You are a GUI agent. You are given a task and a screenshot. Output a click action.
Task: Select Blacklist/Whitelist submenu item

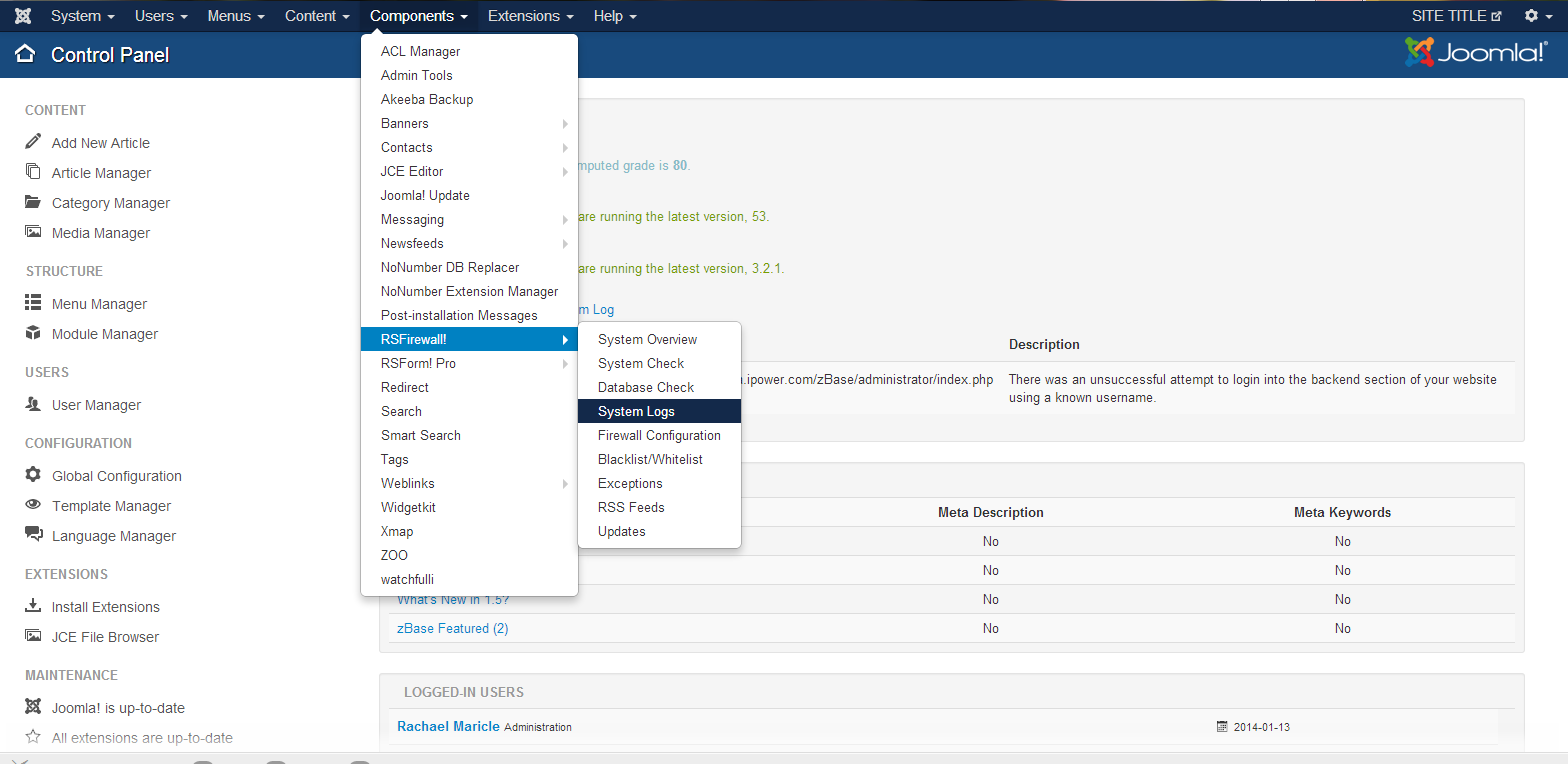tap(659, 459)
